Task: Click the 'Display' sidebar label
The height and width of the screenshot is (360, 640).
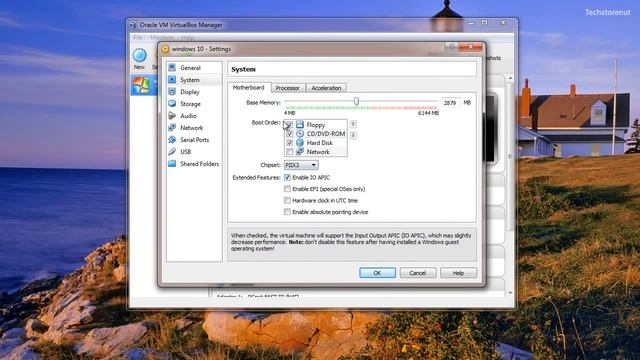Action: pos(190,92)
